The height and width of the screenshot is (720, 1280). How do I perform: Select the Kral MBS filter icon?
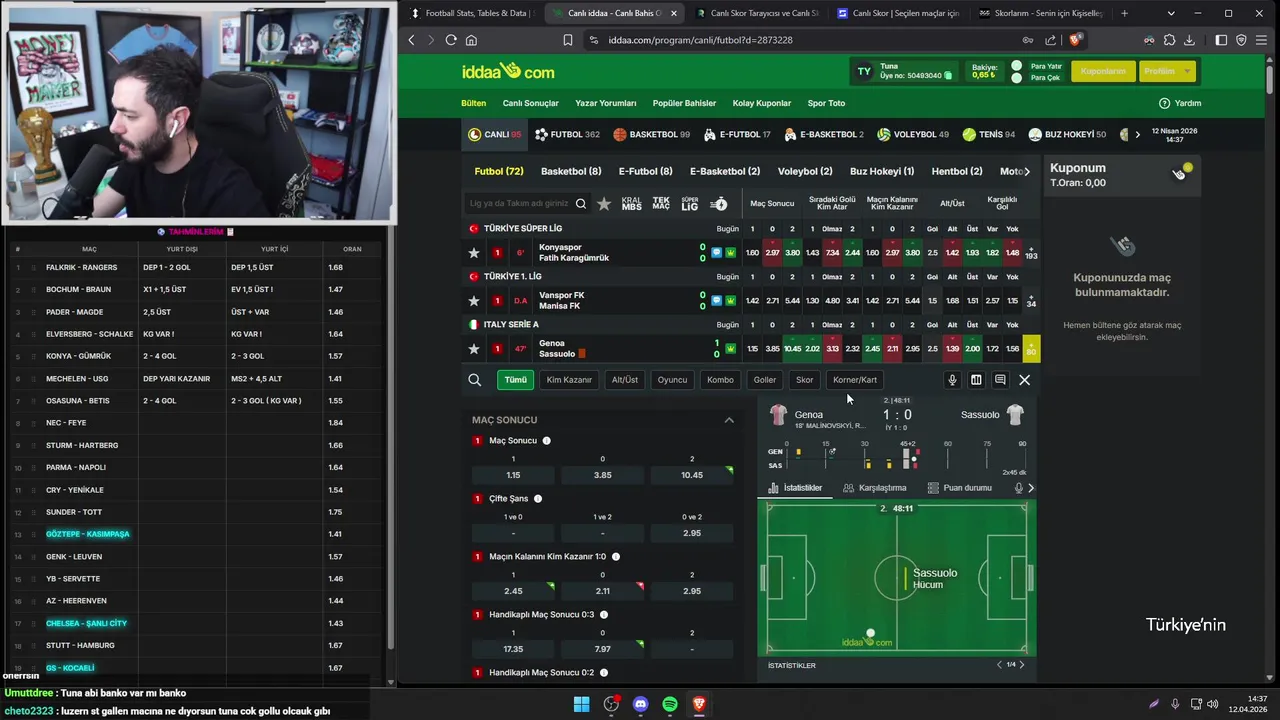pos(632,203)
